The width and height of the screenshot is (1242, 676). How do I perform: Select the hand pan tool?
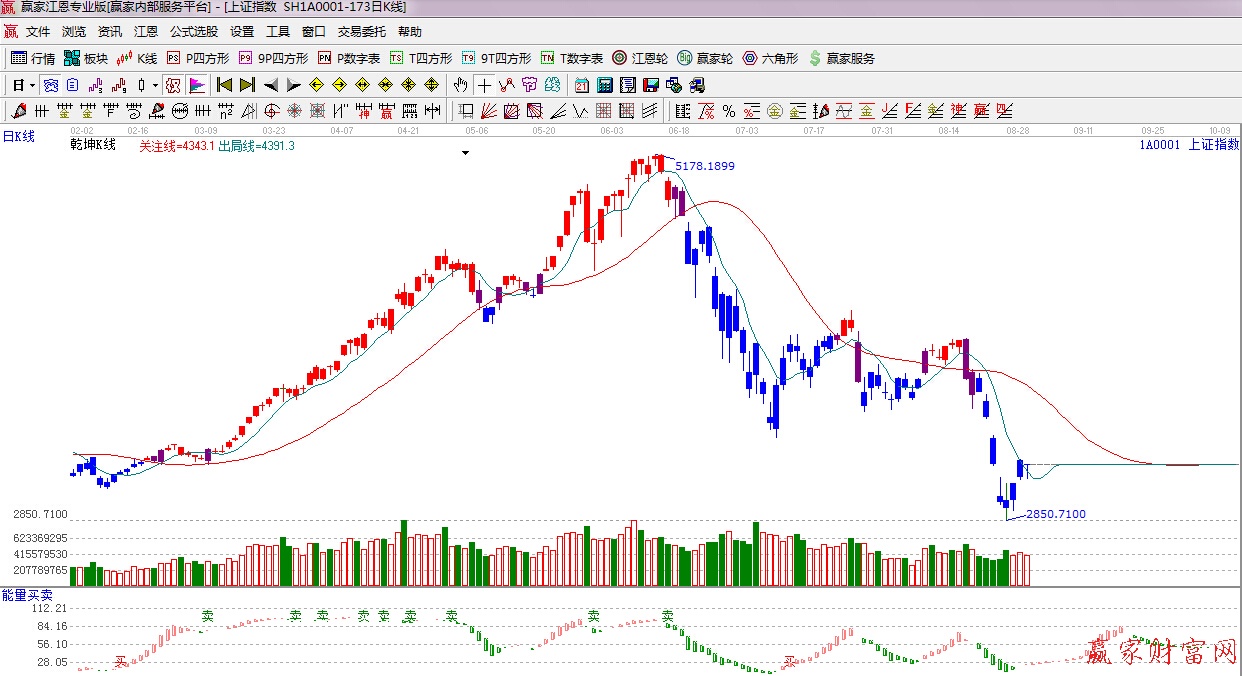pos(461,85)
